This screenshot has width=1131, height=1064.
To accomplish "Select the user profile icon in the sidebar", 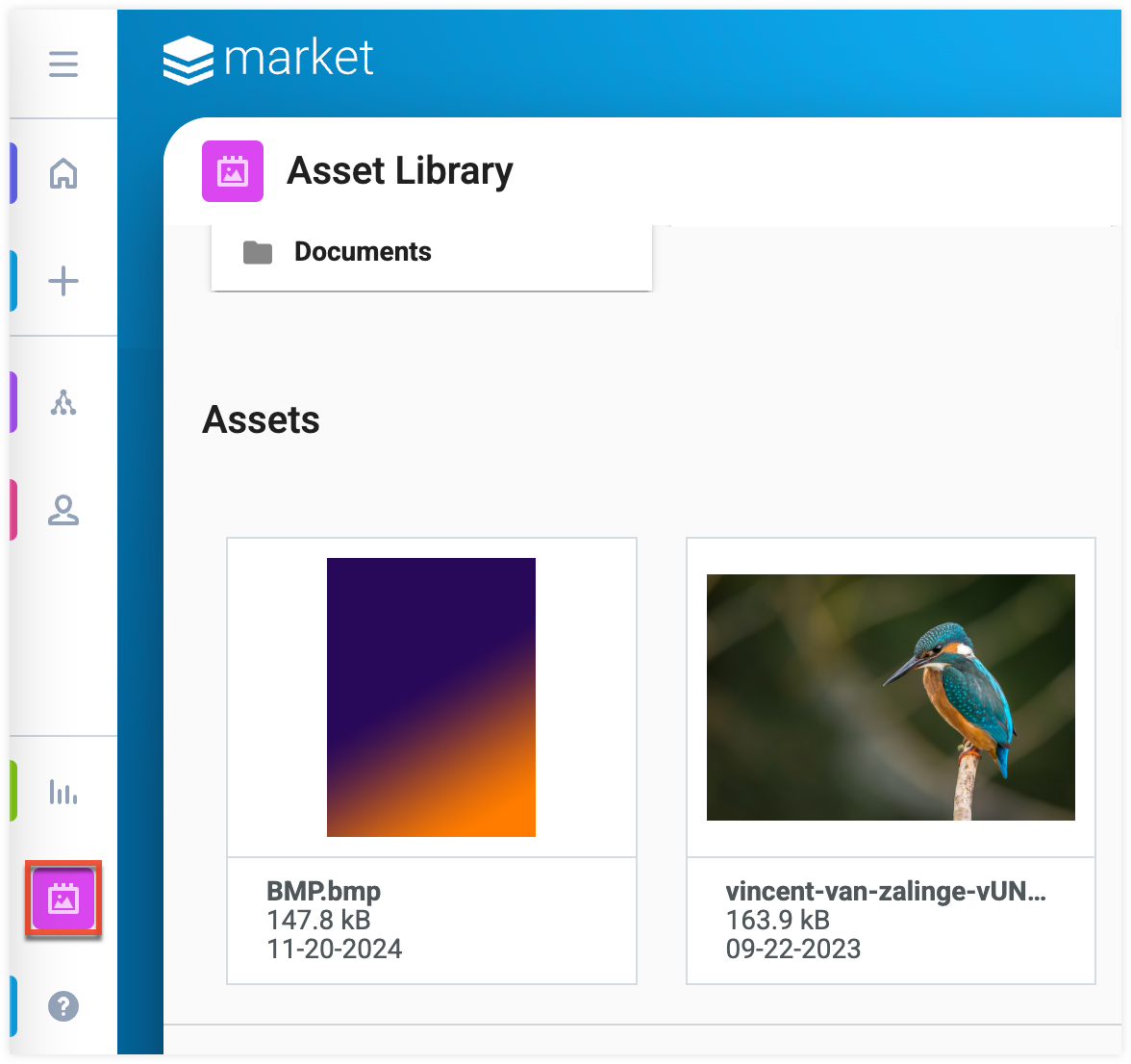I will point(63,510).
